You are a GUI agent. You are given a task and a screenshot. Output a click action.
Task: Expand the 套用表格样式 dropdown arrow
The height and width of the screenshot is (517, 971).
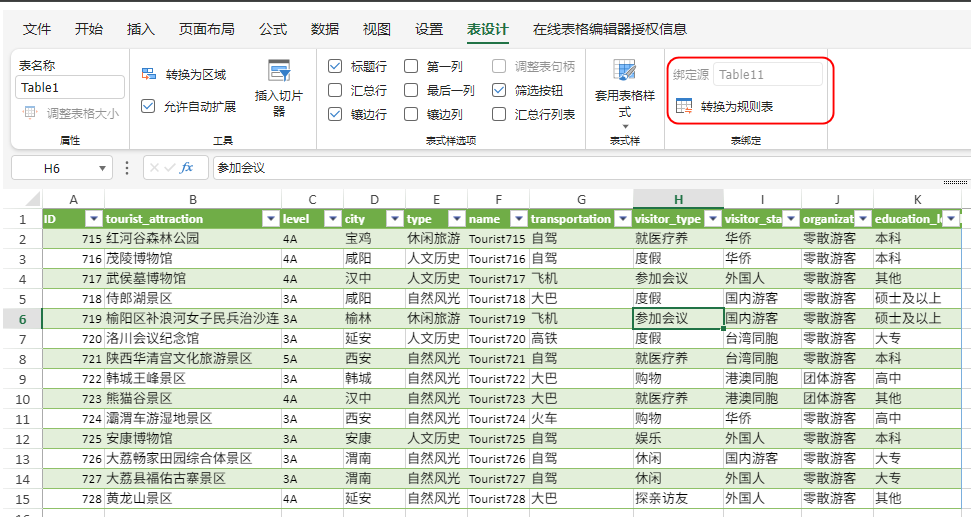(x=625, y=127)
